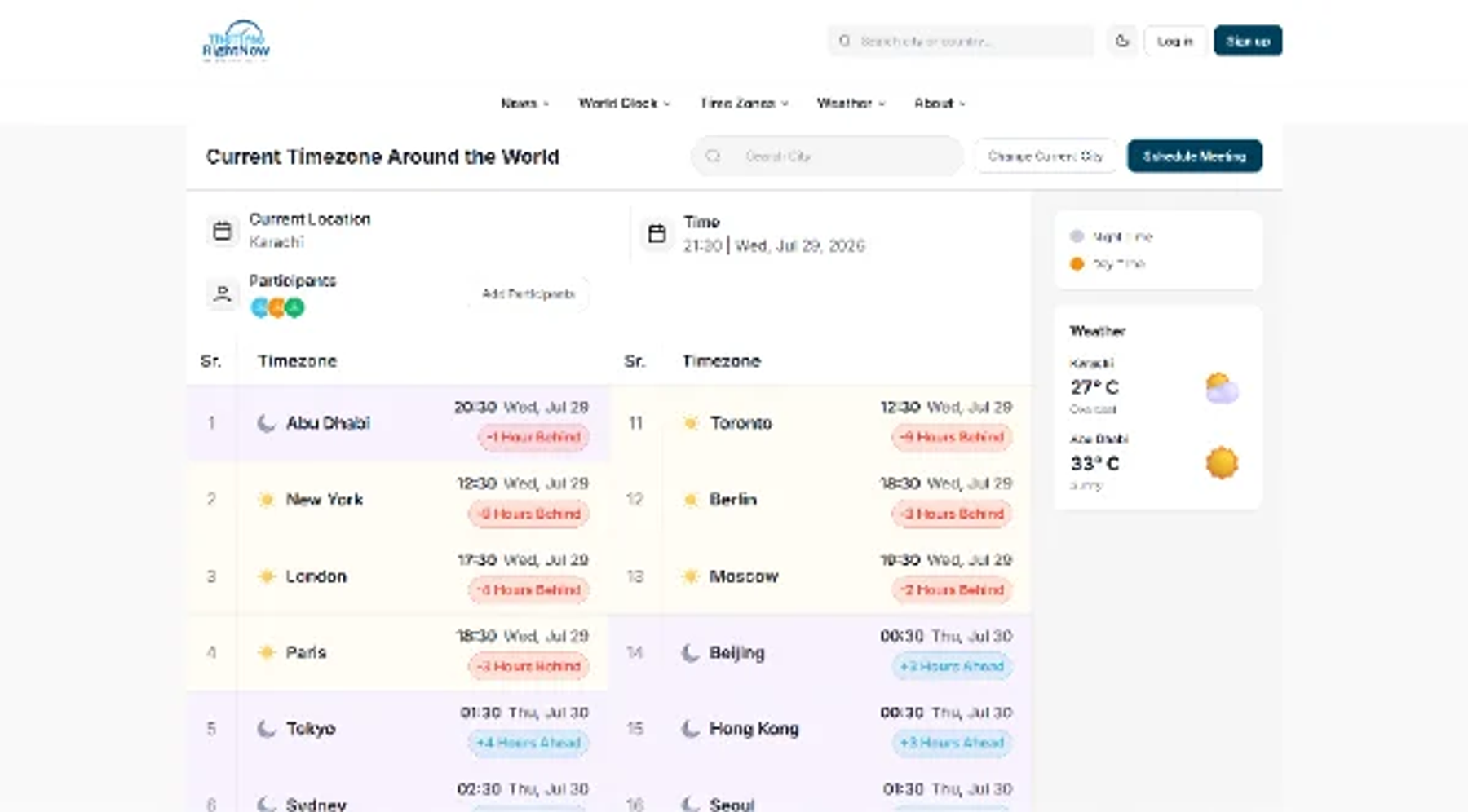The width and height of the screenshot is (1468, 812).
Task: Click the Sign up button
Action: [x=1248, y=41]
